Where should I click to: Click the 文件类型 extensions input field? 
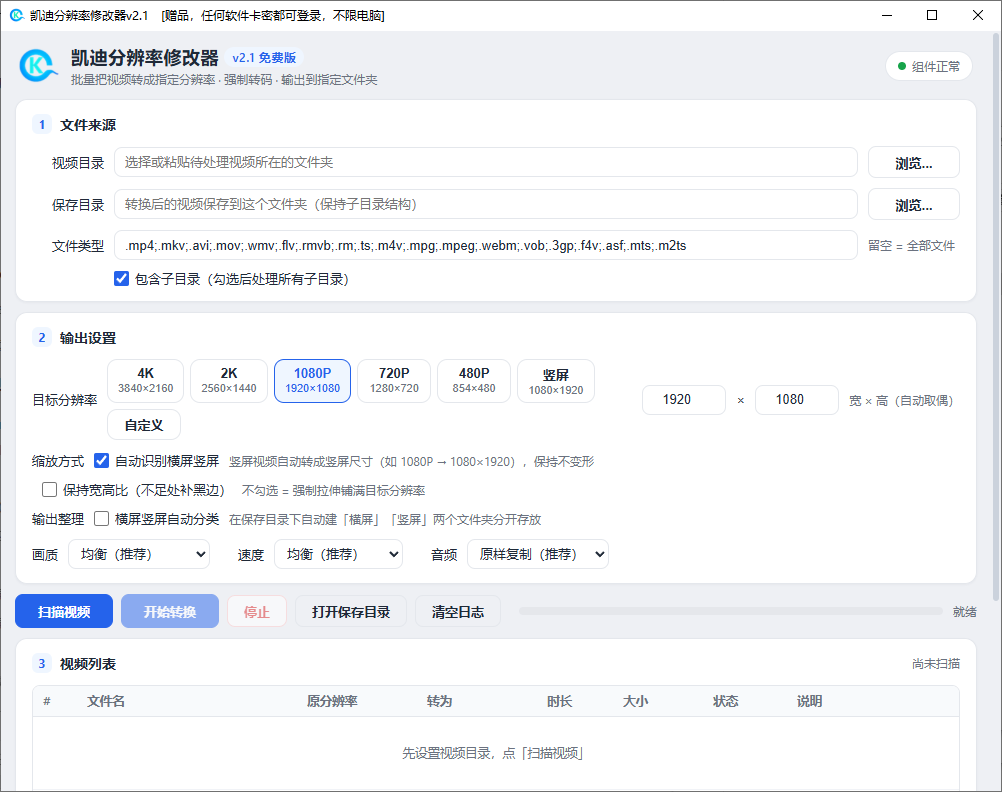pos(486,245)
